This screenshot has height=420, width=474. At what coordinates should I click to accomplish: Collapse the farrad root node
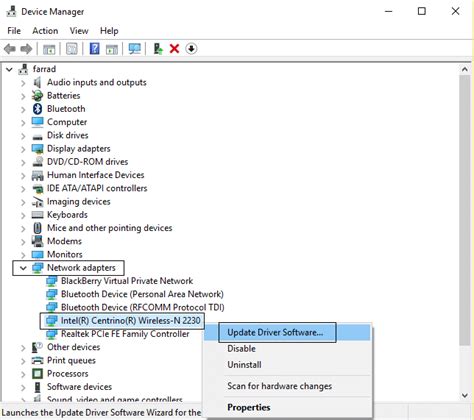point(9,69)
